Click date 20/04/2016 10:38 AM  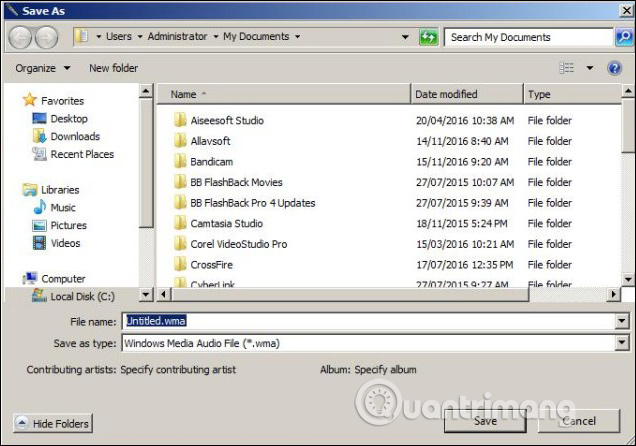(465, 120)
